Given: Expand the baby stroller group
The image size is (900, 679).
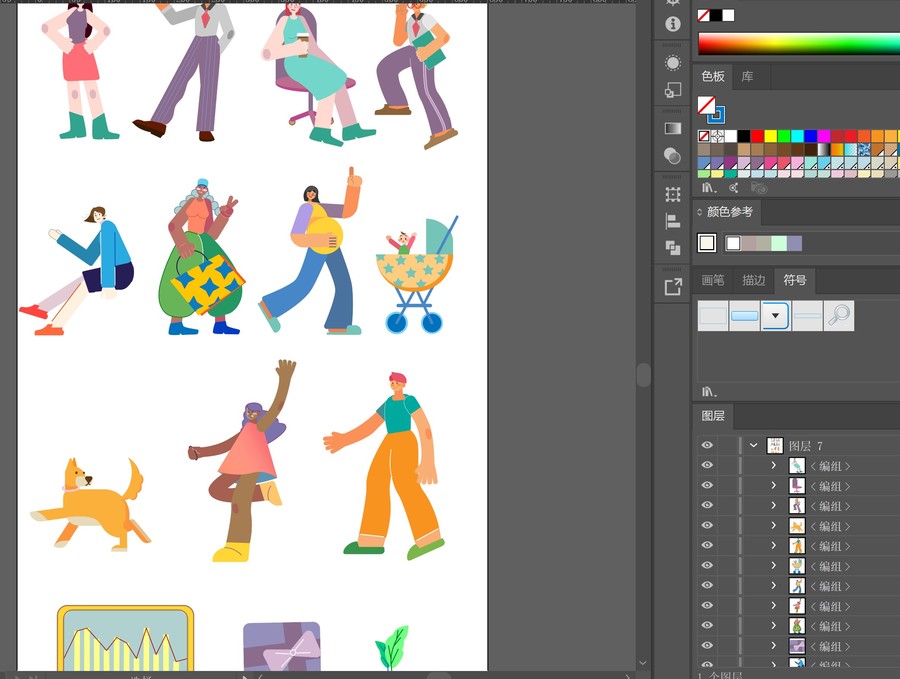Looking at the screenshot, I should point(774,565).
